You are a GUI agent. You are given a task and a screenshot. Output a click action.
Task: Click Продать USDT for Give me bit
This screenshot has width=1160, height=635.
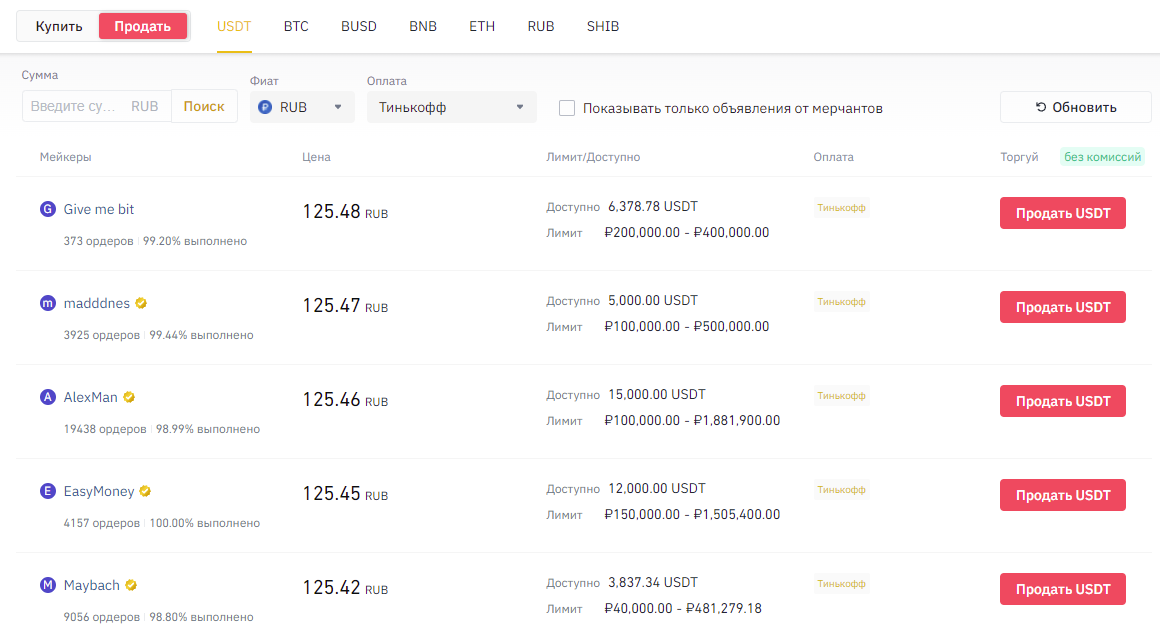1062,213
